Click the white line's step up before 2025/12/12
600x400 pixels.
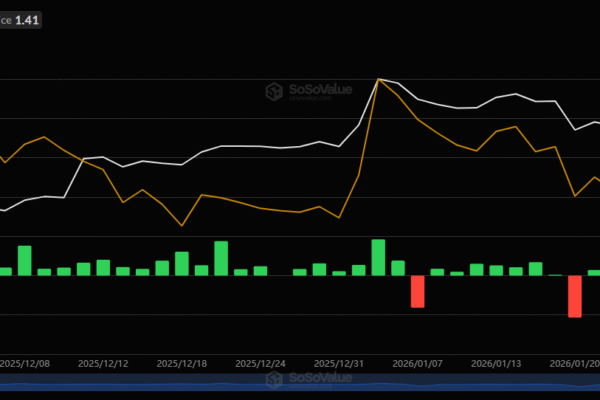click(x=74, y=178)
